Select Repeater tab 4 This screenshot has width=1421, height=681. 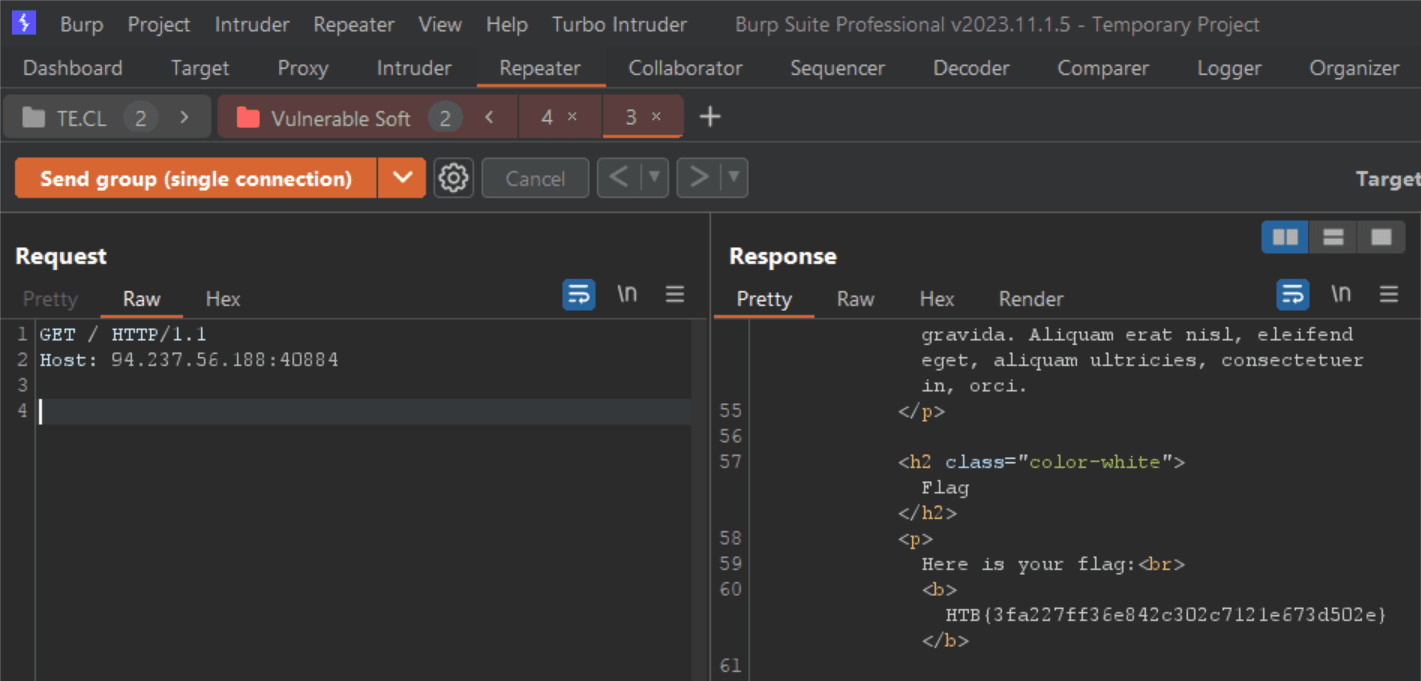547,117
